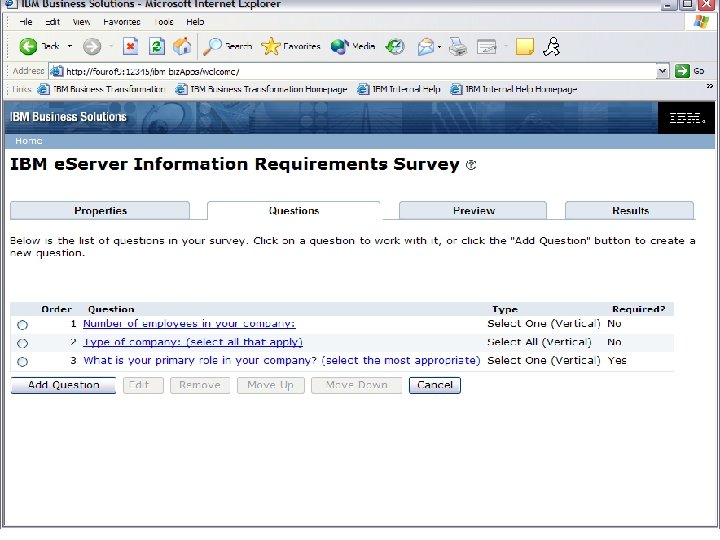Click the 'Question' column header
The height and width of the screenshot is (540, 720).
tap(111, 309)
